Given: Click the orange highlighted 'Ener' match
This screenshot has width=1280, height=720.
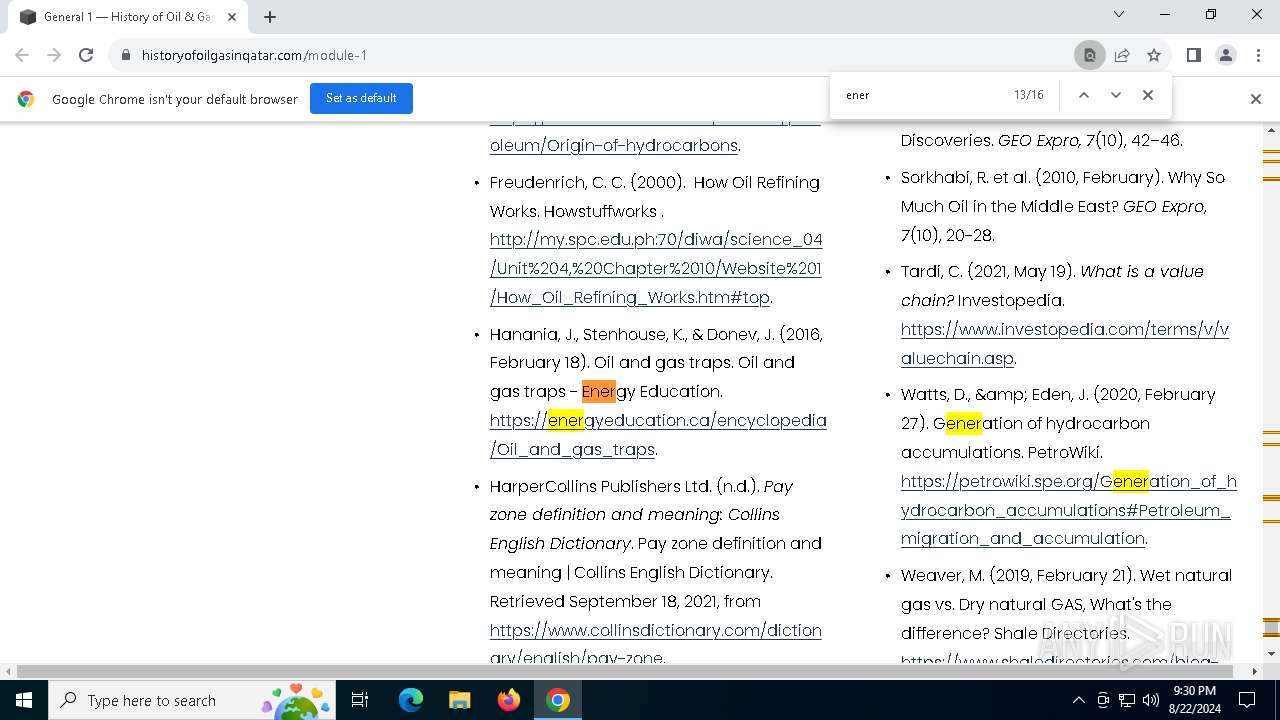Looking at the screenshot, I should tap(599, 391).
